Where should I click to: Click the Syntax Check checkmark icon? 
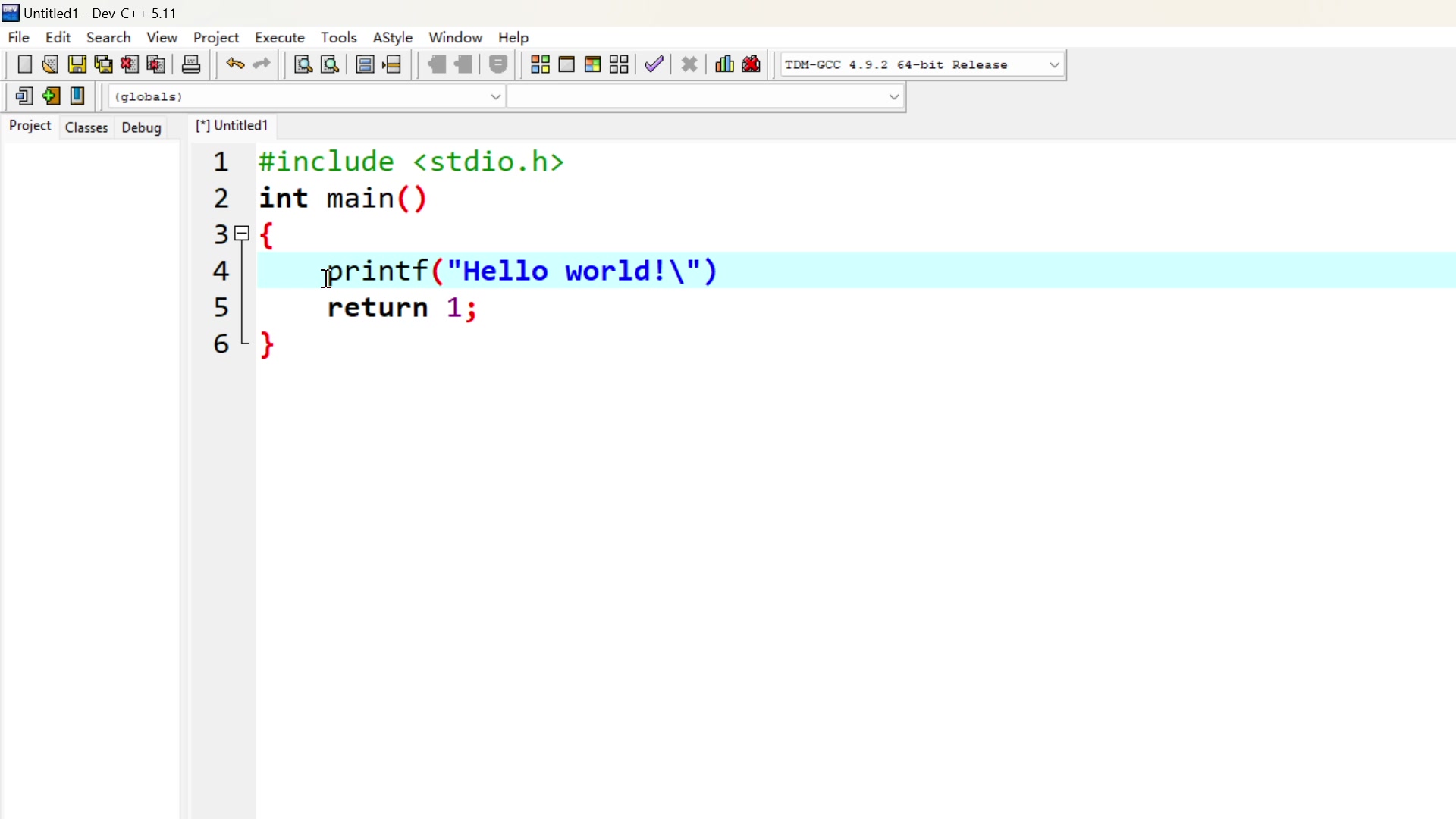point(654,64)
